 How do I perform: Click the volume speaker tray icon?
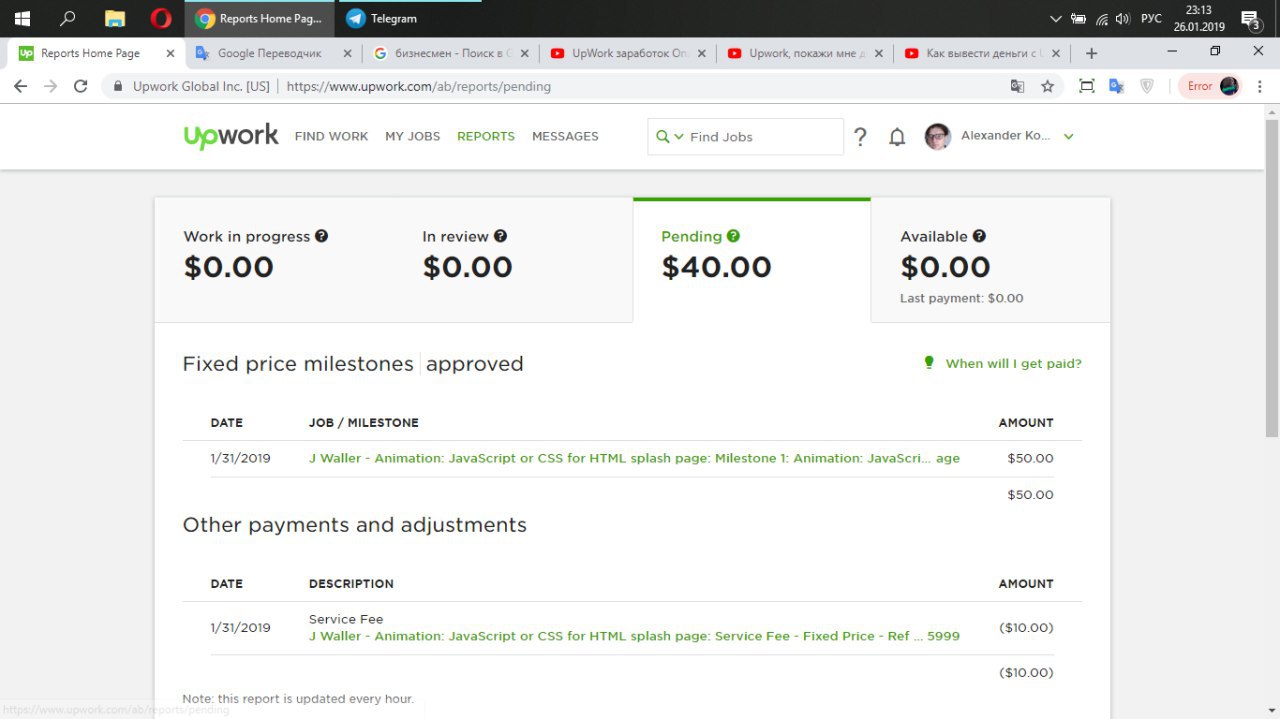pyautogui.click(x=1122, y=18)
